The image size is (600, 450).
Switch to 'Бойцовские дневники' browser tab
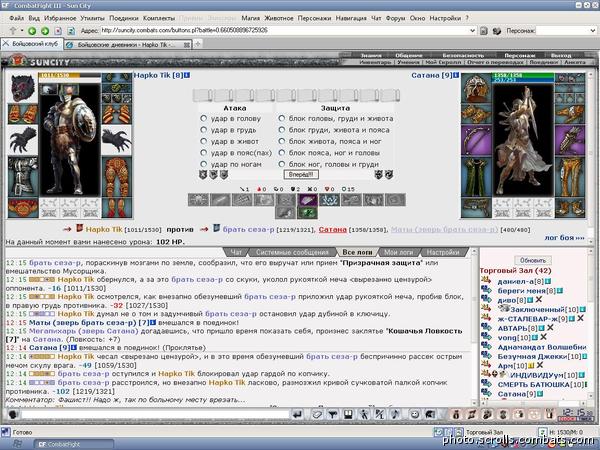click(128, 45)
